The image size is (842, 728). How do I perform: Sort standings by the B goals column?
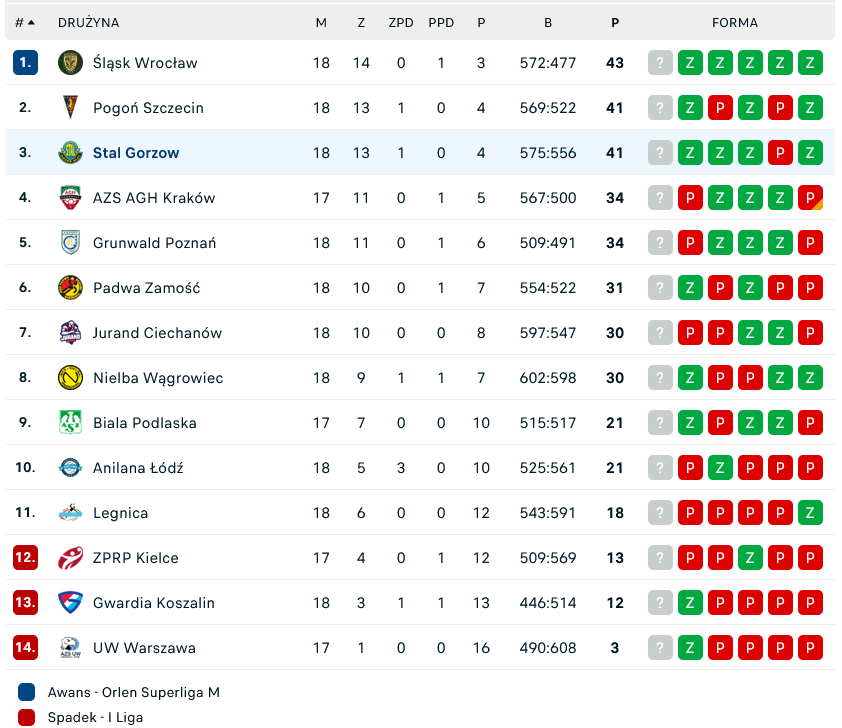(x=548, y=22)
